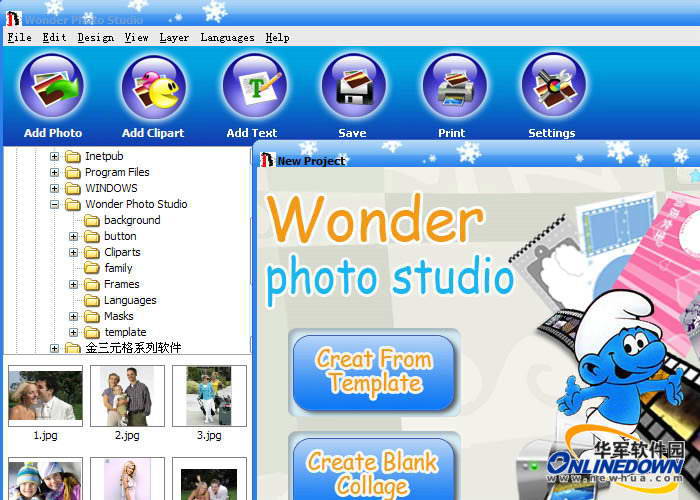700x500 pixels.
Task: Click the Program Files folder icon
Action: (x=72, y=173)
